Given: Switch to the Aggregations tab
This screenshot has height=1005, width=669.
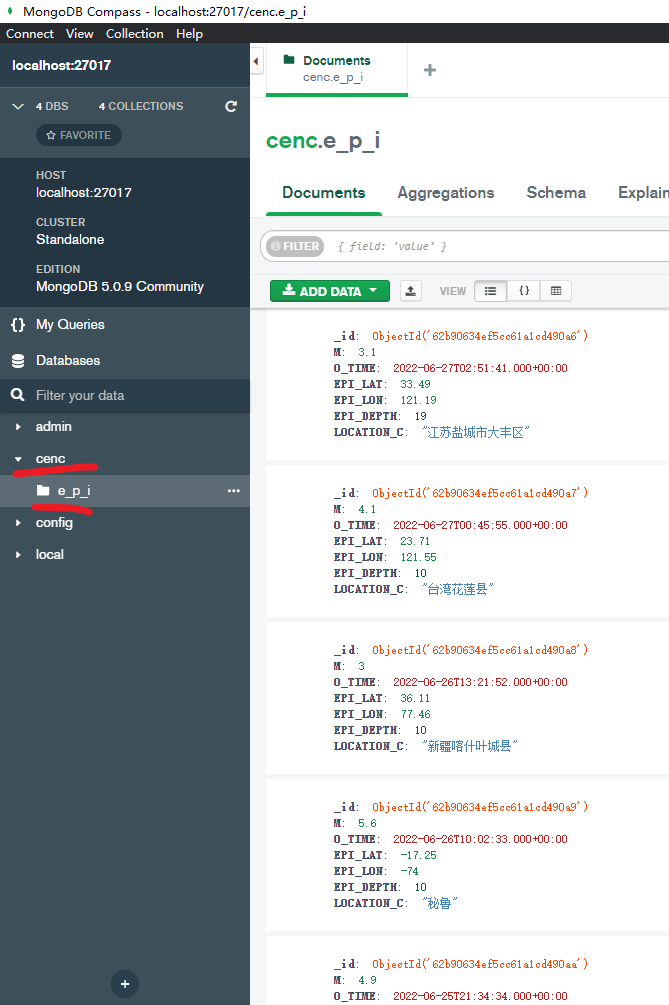Looking at the screenshot, I should pyautogui.click(x=445, y=193).
